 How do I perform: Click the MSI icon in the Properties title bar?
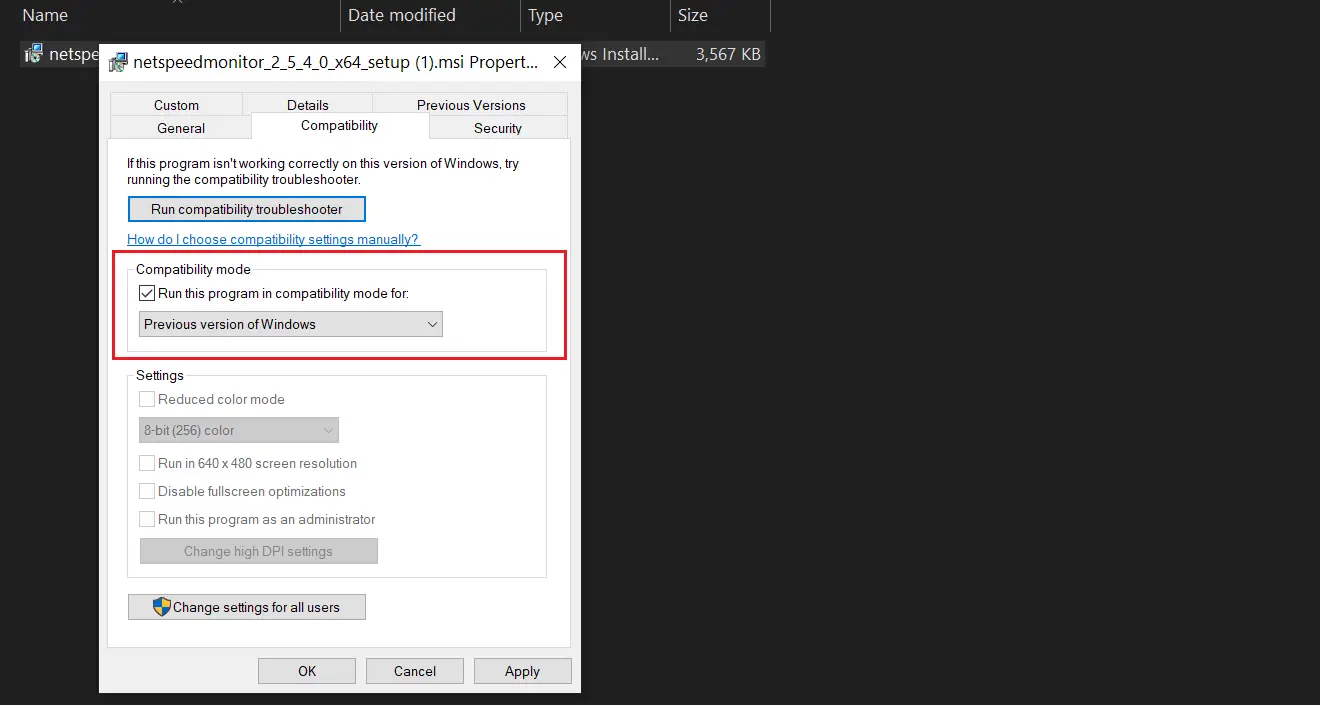(x=118, y=62)
